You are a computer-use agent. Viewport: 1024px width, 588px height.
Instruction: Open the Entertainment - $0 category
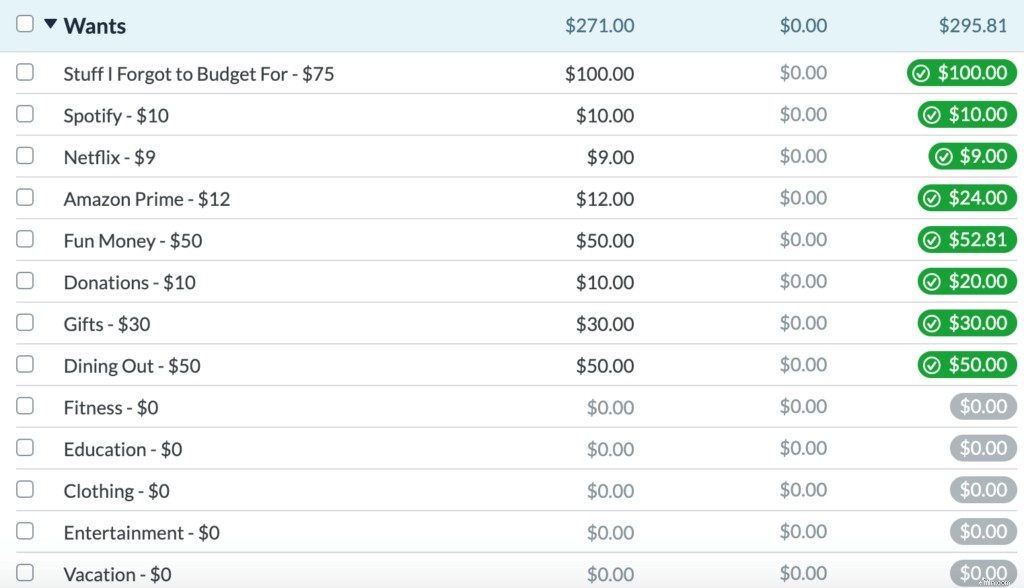coord(141,533)
